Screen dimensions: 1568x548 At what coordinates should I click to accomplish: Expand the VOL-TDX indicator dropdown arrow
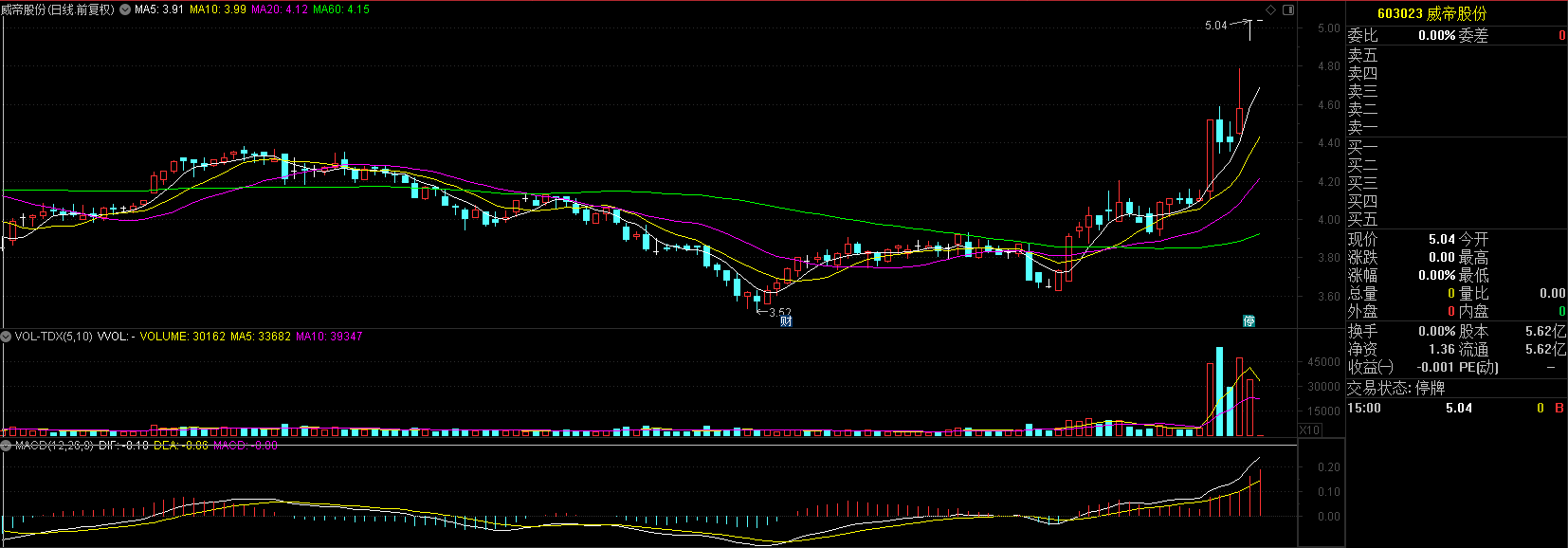click(x=6, y=337)
